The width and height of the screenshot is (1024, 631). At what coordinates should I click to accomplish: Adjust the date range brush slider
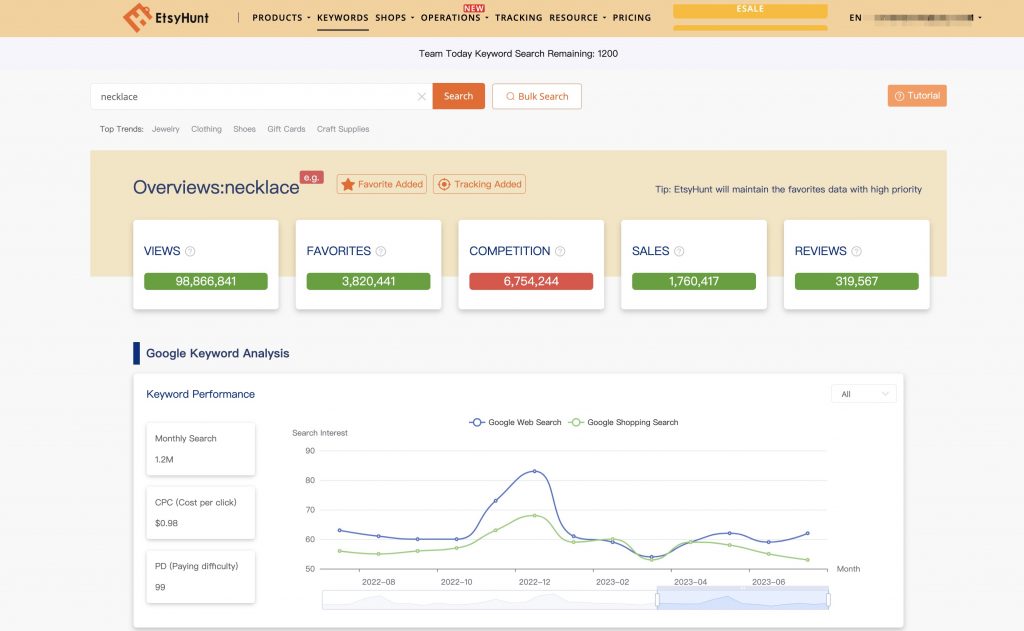(x=741, y=598)
